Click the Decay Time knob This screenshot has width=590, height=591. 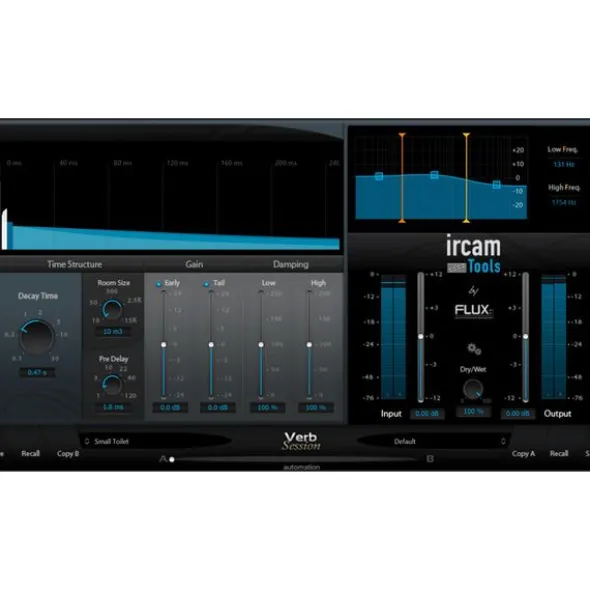(x=37, y=337)
